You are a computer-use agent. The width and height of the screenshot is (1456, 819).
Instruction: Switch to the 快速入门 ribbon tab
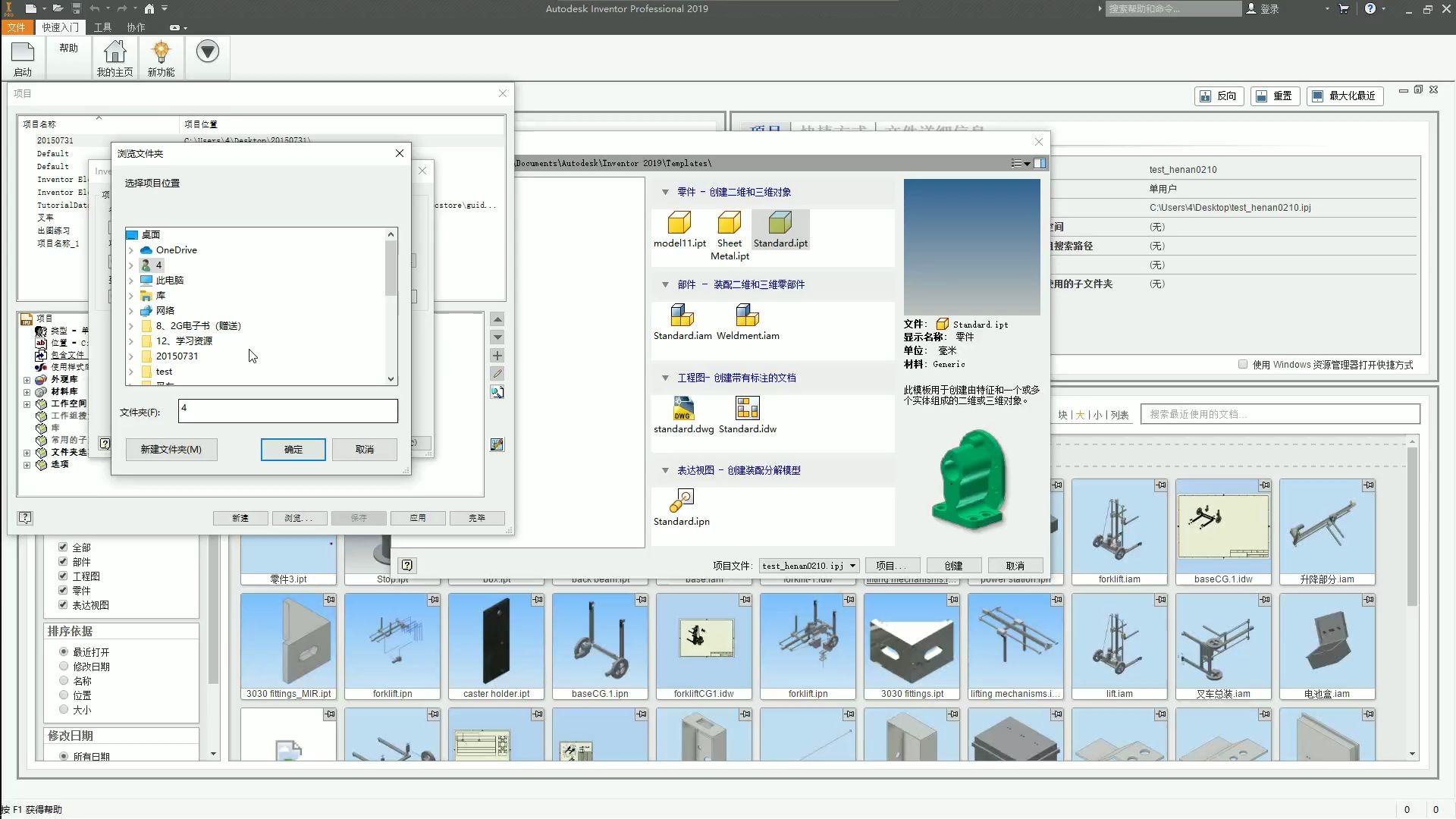pos(60,27)
